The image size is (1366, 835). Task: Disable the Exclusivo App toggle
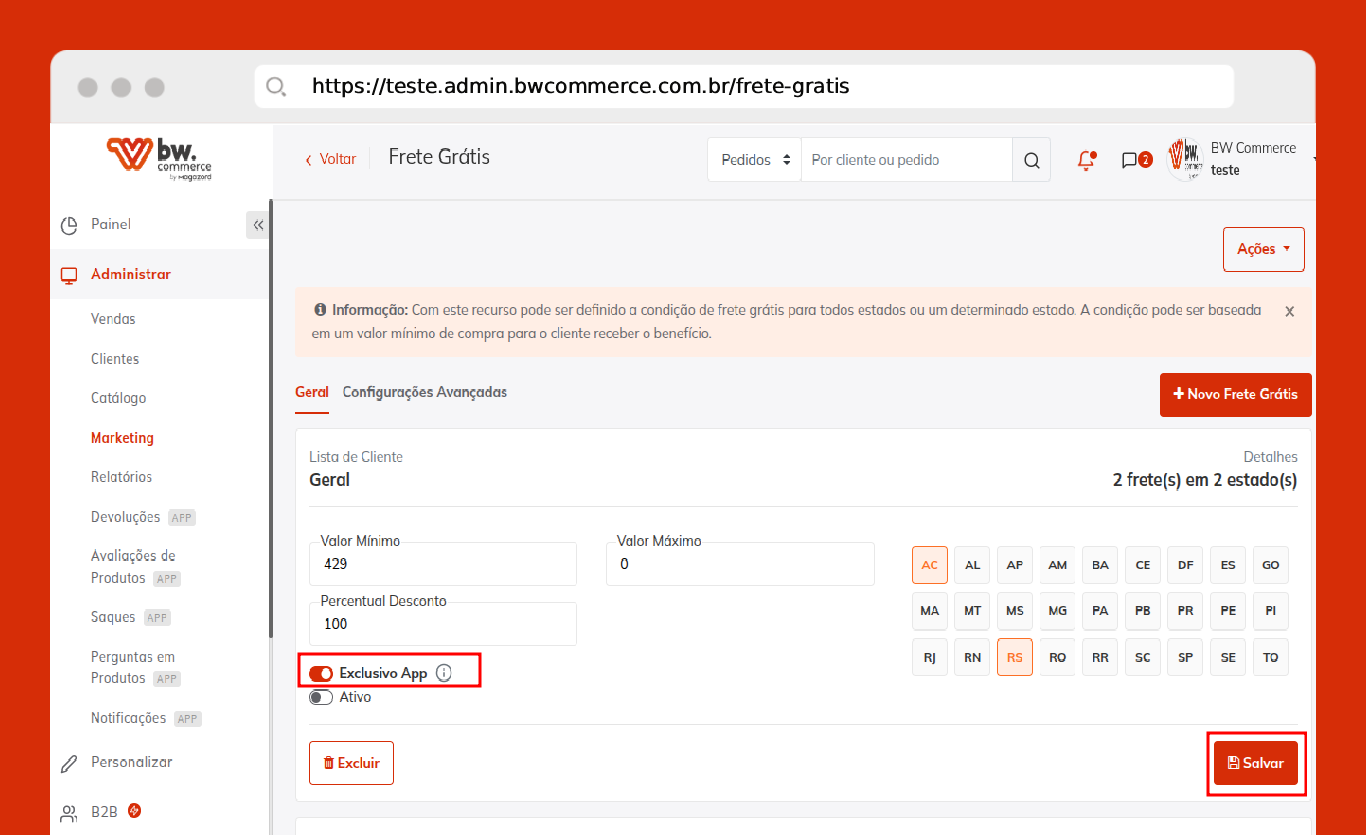pos(321,673)
